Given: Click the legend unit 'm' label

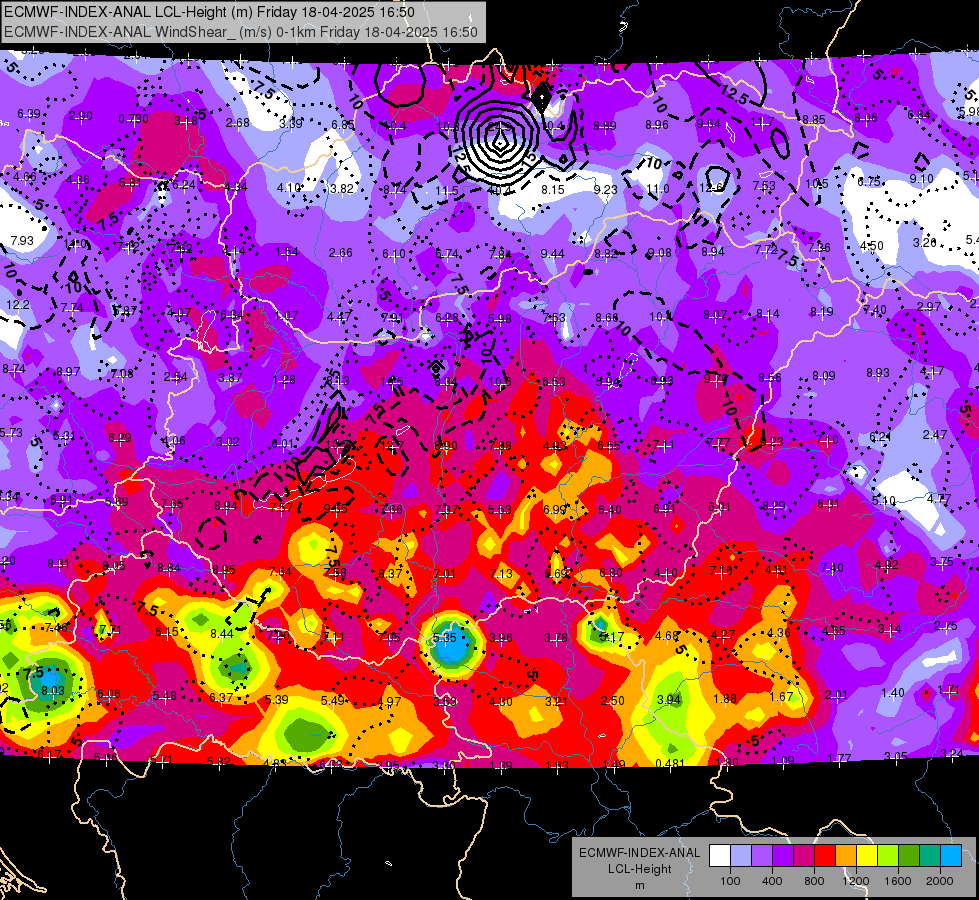Looking at the screenshot, I should point(640,885).
